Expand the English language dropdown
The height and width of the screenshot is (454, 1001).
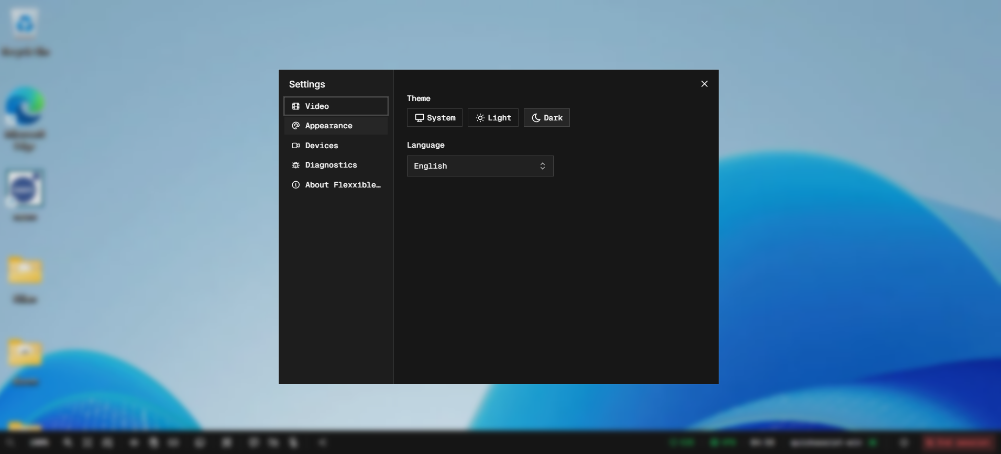pos(480,166)
